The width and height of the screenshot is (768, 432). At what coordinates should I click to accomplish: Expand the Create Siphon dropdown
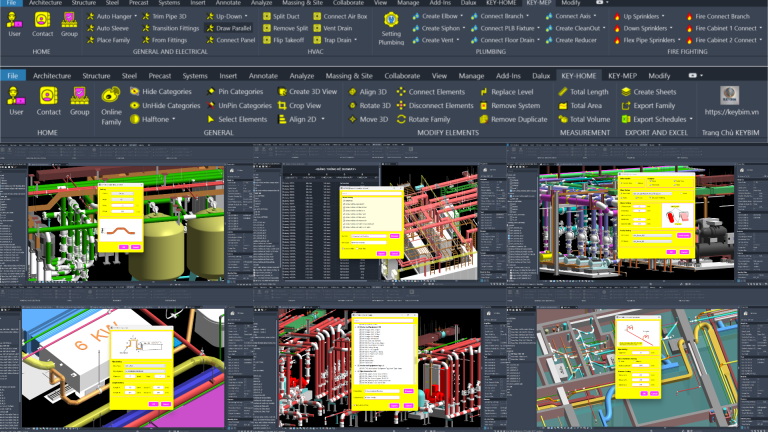coord(464,28)
